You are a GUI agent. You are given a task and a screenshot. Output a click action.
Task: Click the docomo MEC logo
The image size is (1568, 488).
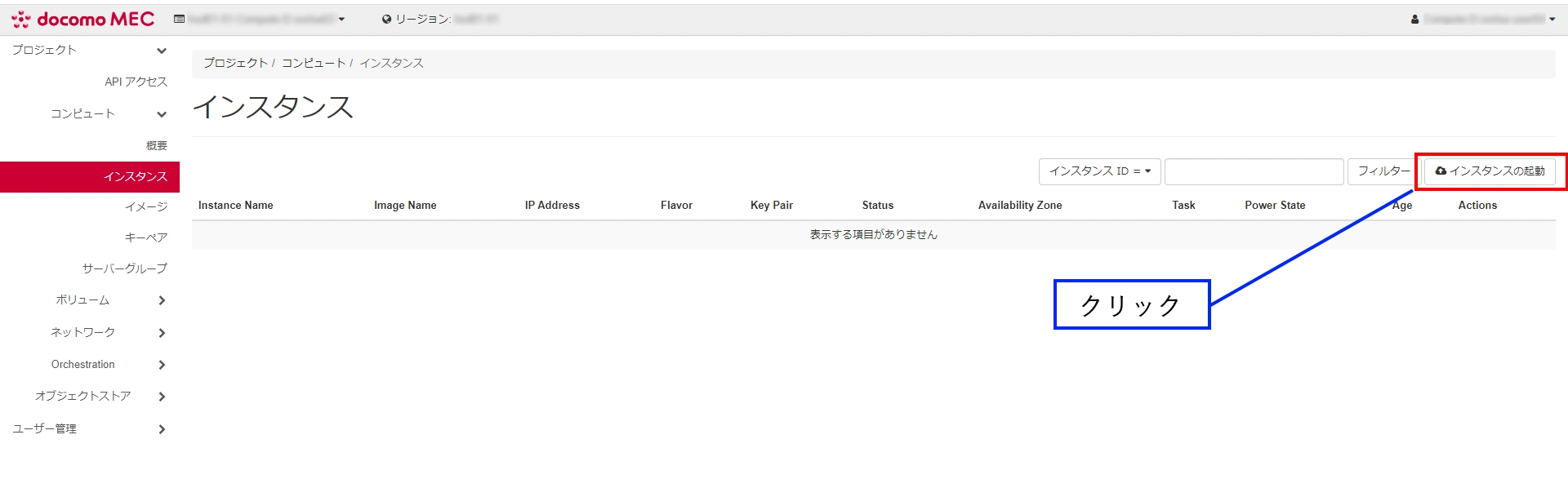(82, 19)
